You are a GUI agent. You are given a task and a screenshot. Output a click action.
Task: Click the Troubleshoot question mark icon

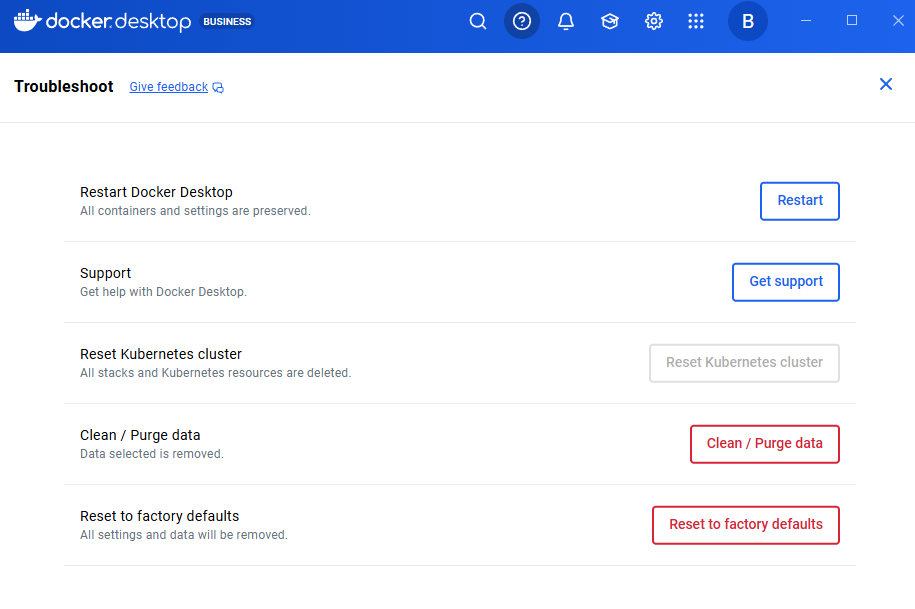pos(522,21)
